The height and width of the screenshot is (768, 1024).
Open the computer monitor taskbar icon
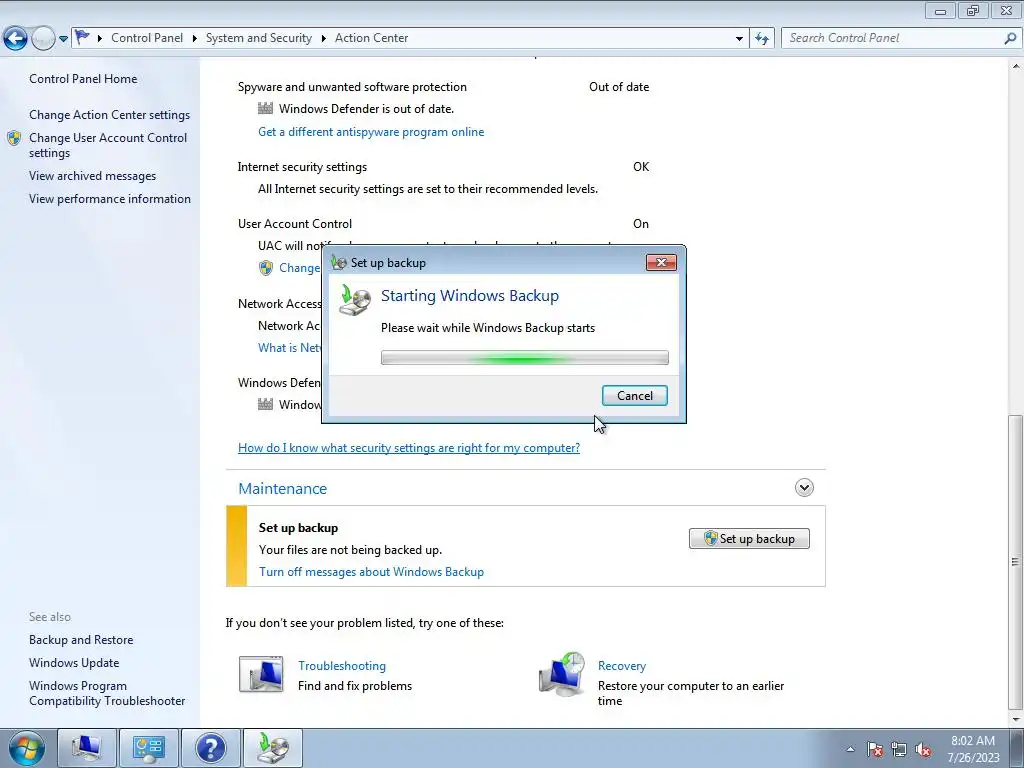(x=86, y=748)
